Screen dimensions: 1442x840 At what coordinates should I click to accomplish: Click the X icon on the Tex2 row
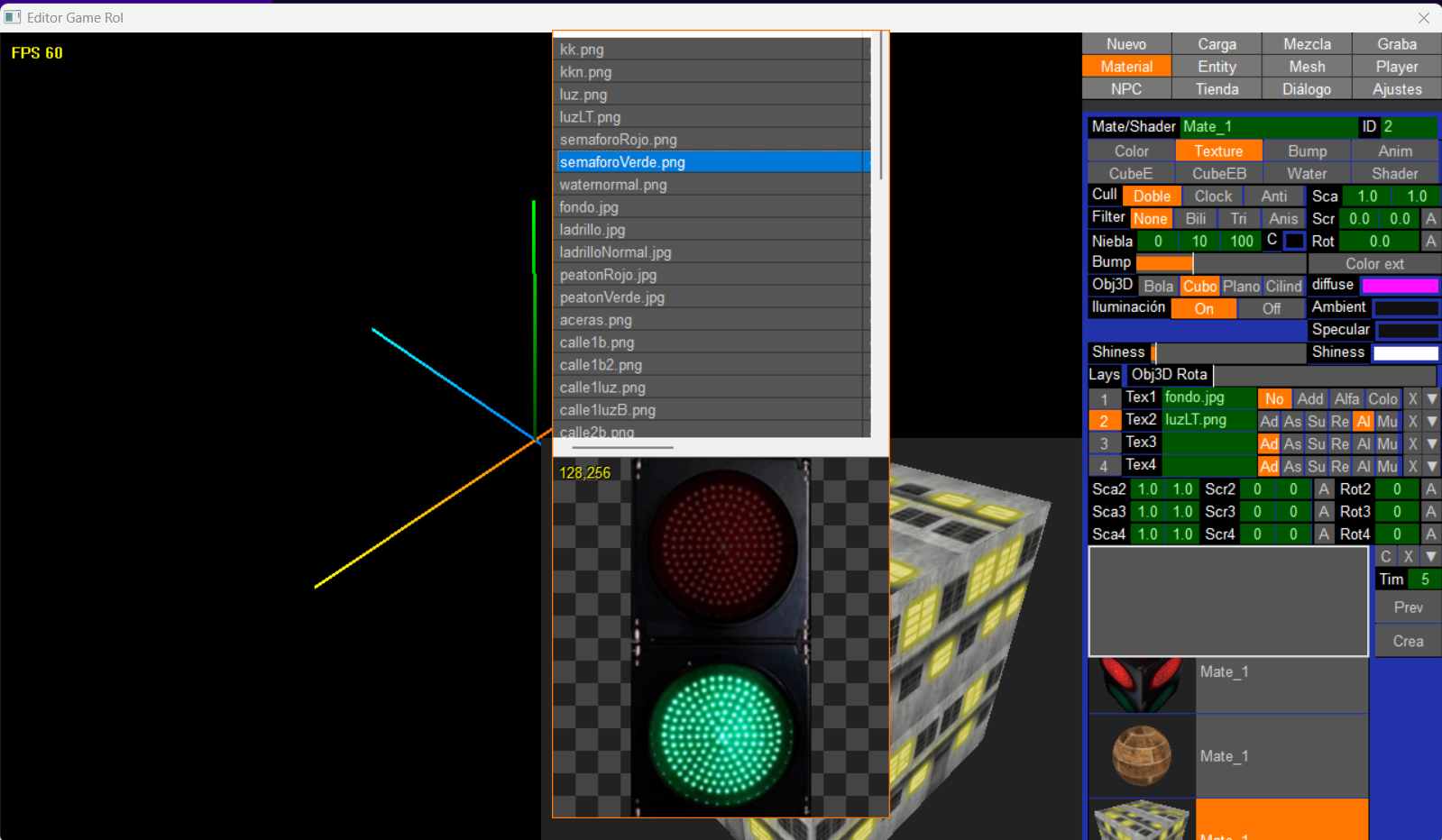pos(1413,421)
